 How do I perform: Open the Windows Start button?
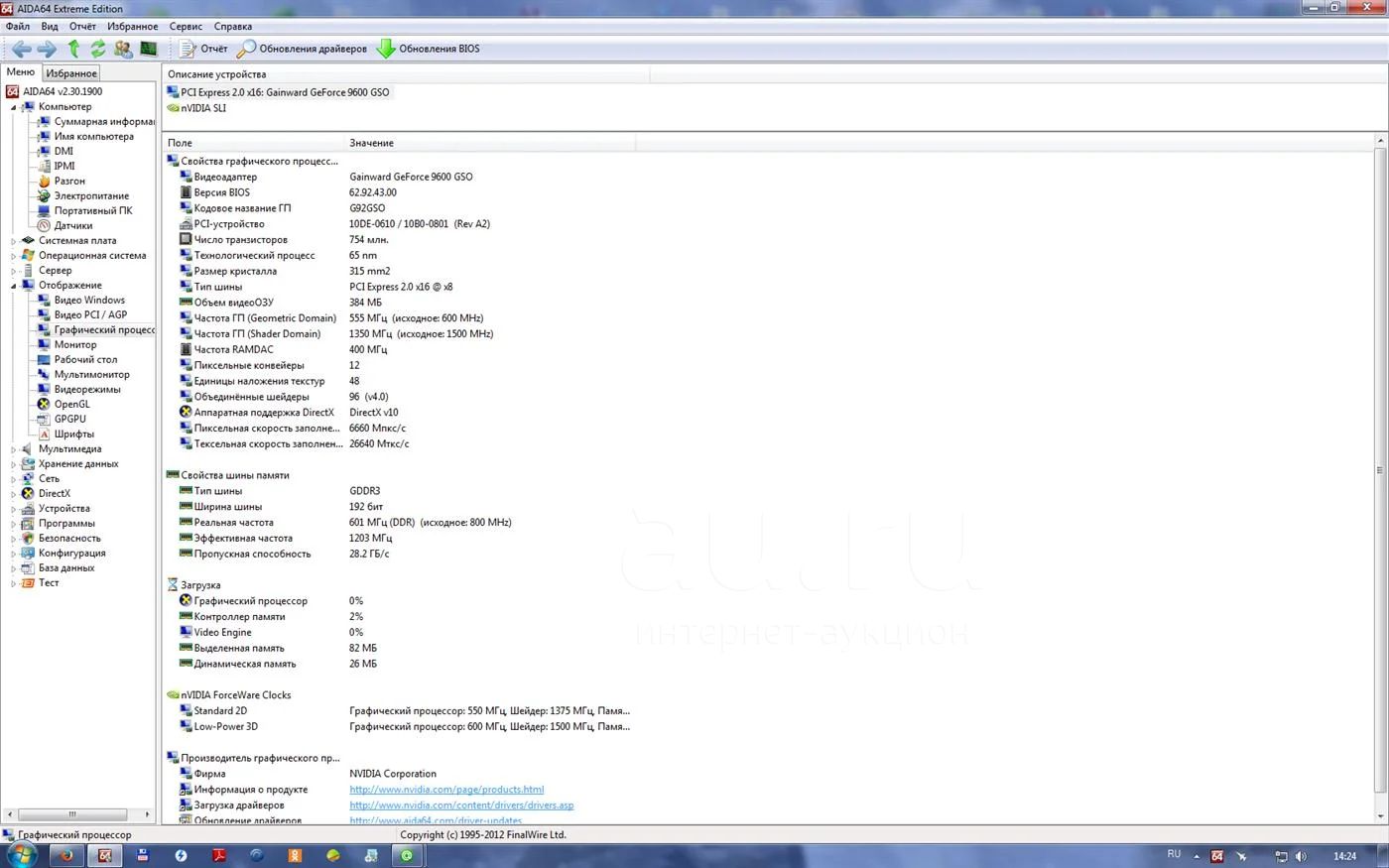click(x=21, y=855)
